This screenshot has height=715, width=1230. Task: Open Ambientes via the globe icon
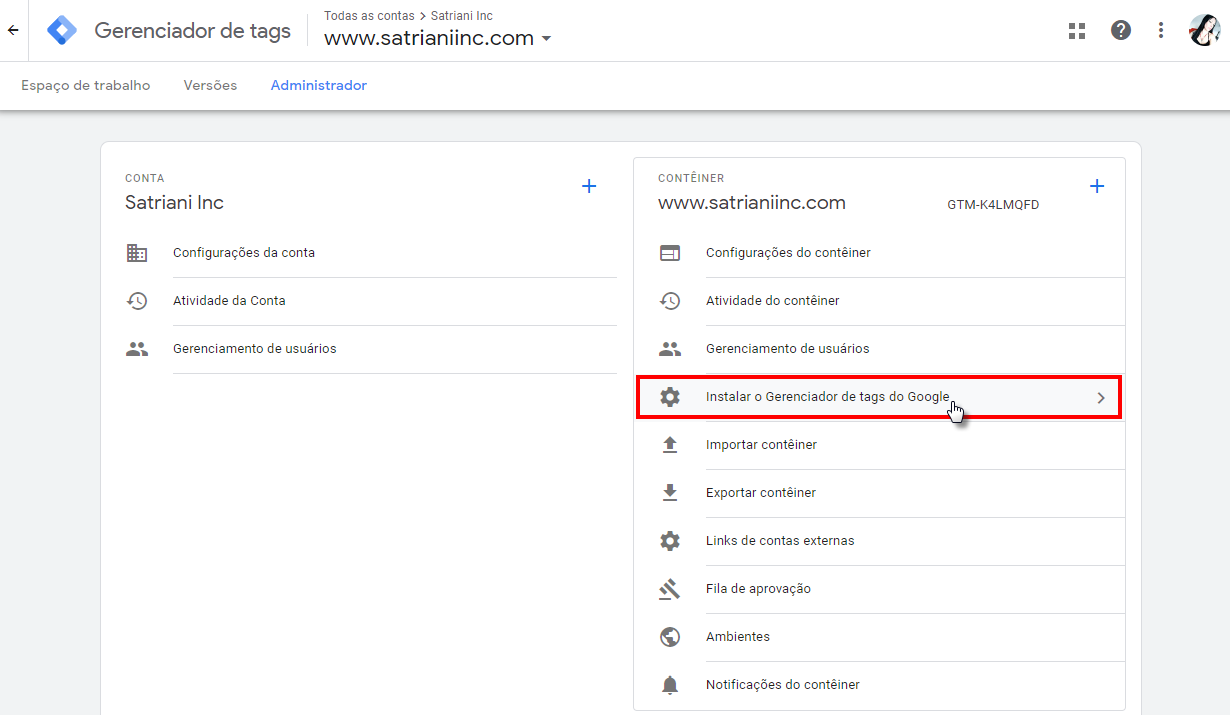(670, 636)
